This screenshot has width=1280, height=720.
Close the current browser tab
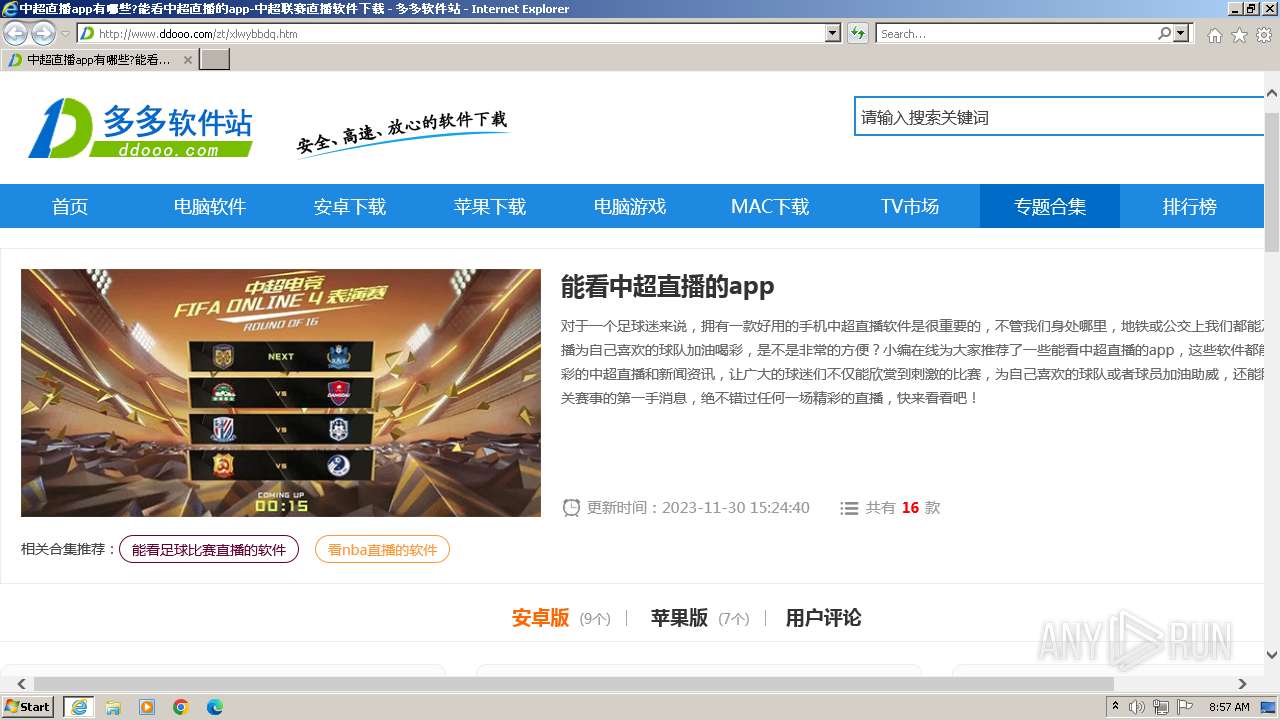pos(187,60)
